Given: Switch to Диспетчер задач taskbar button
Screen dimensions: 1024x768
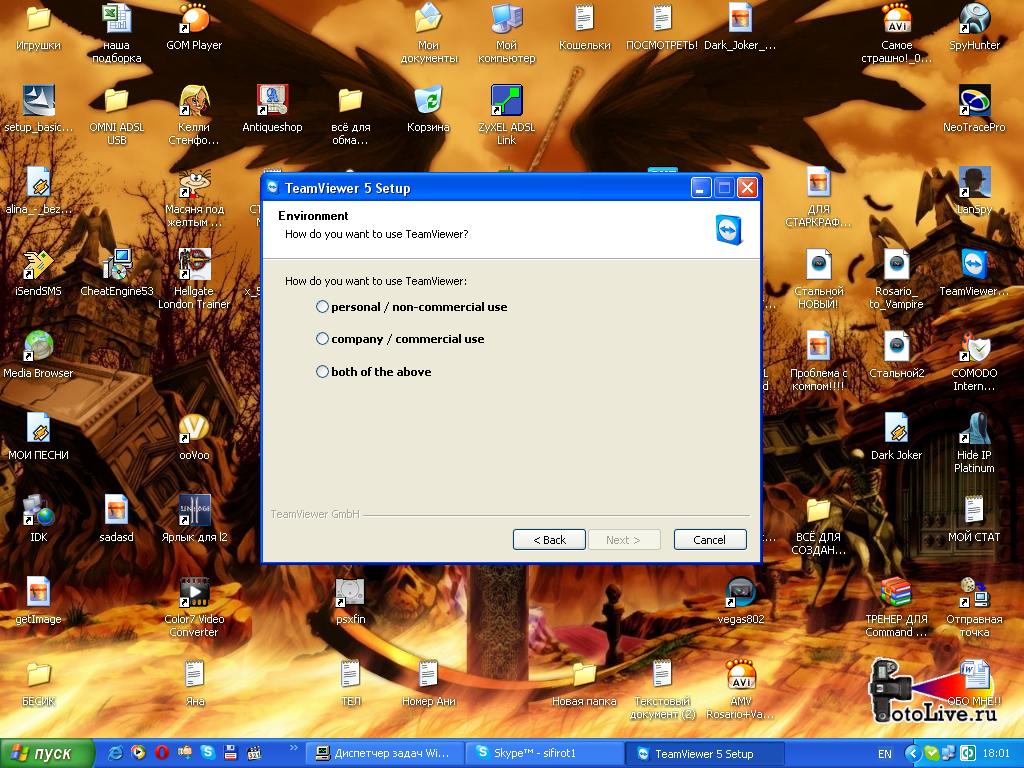Looking at the screenshot, I should [x=384, y=754].
